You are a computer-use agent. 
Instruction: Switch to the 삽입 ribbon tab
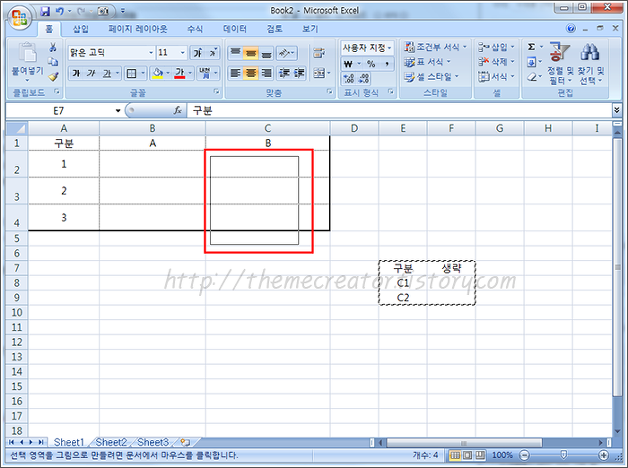(81, 29)
